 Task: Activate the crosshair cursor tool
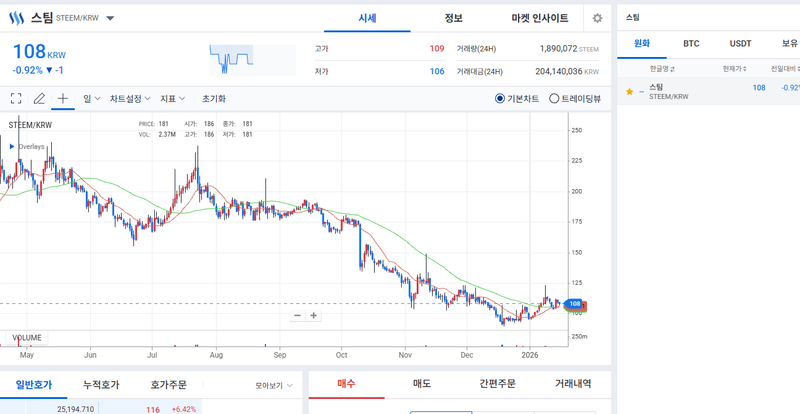pos(62,99)
